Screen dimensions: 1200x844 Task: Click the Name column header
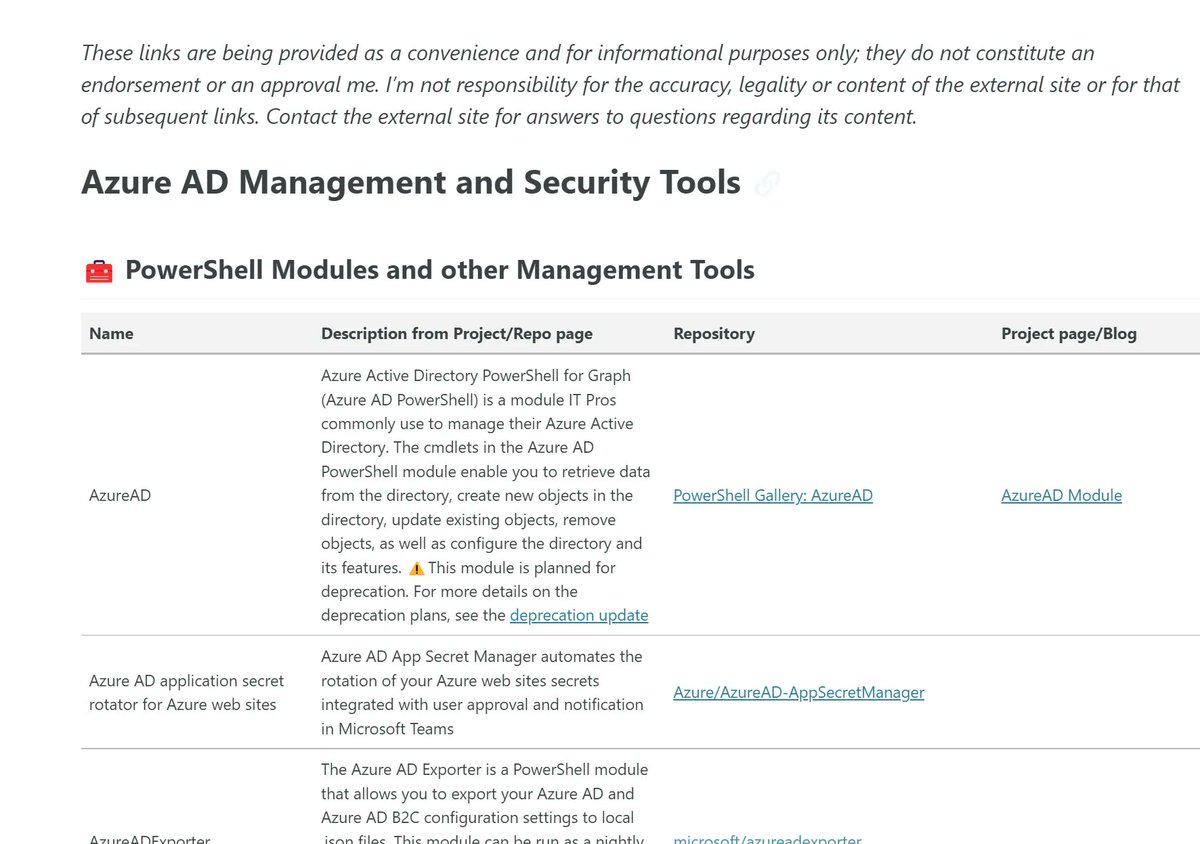pos(111,334)
